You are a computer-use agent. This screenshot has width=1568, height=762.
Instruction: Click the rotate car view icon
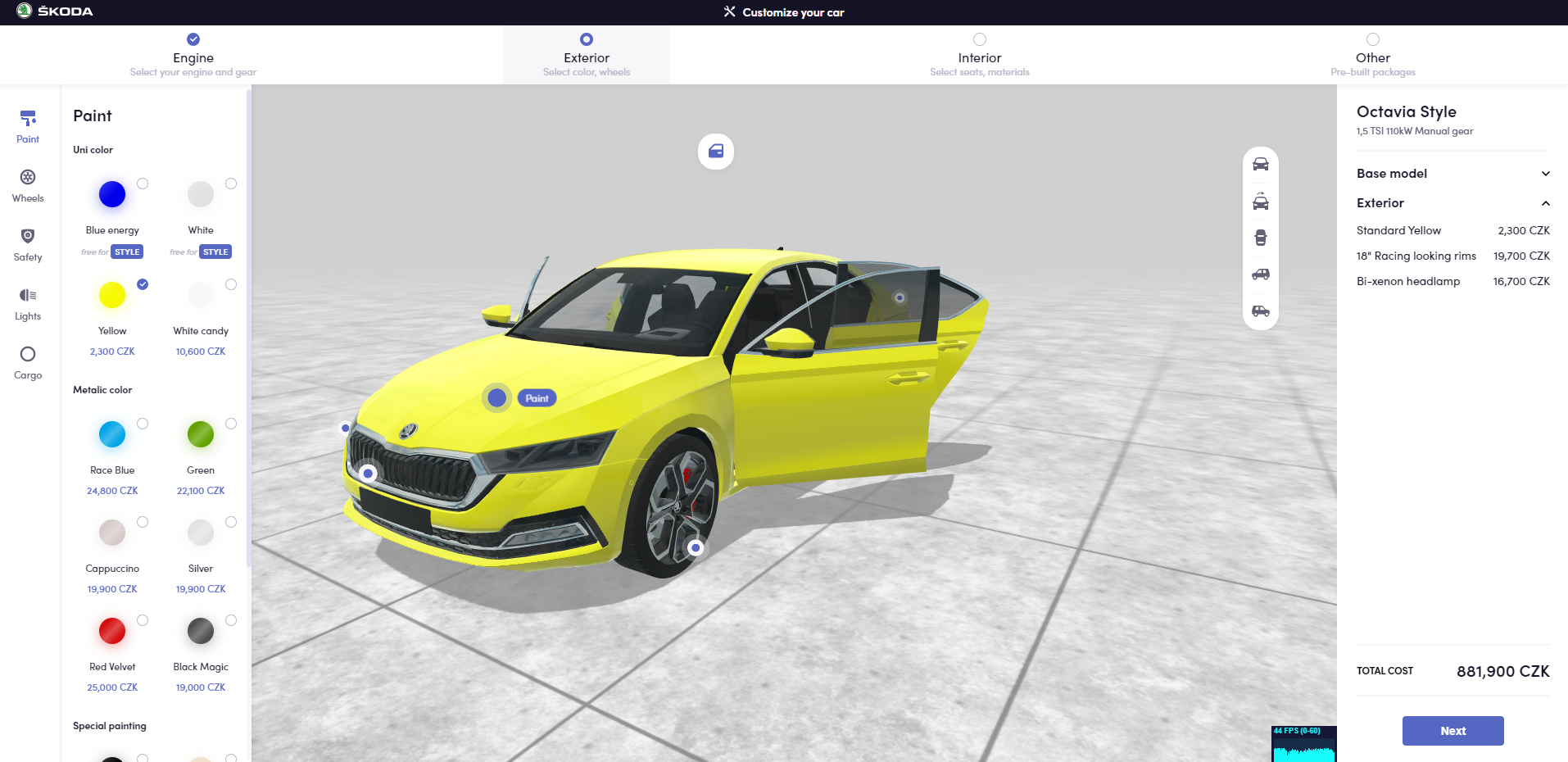(1261, 202)
